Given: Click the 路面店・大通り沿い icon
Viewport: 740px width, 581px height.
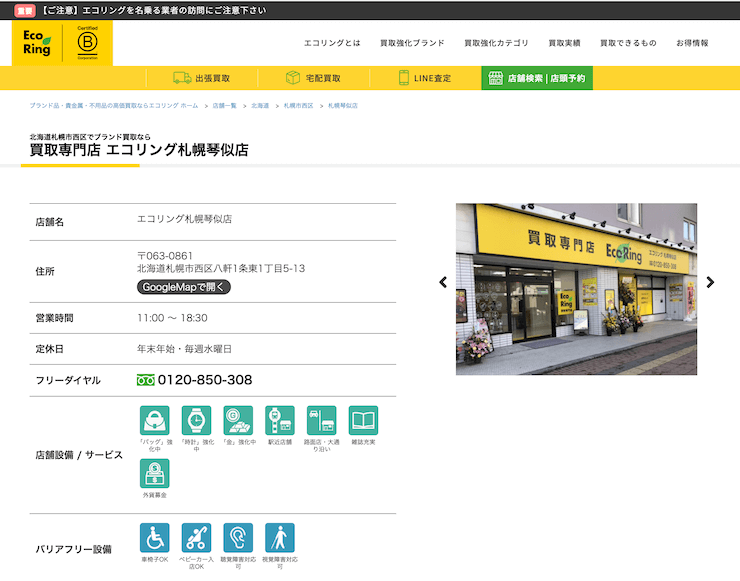Looking at the screenshot, I should (321, 420).
